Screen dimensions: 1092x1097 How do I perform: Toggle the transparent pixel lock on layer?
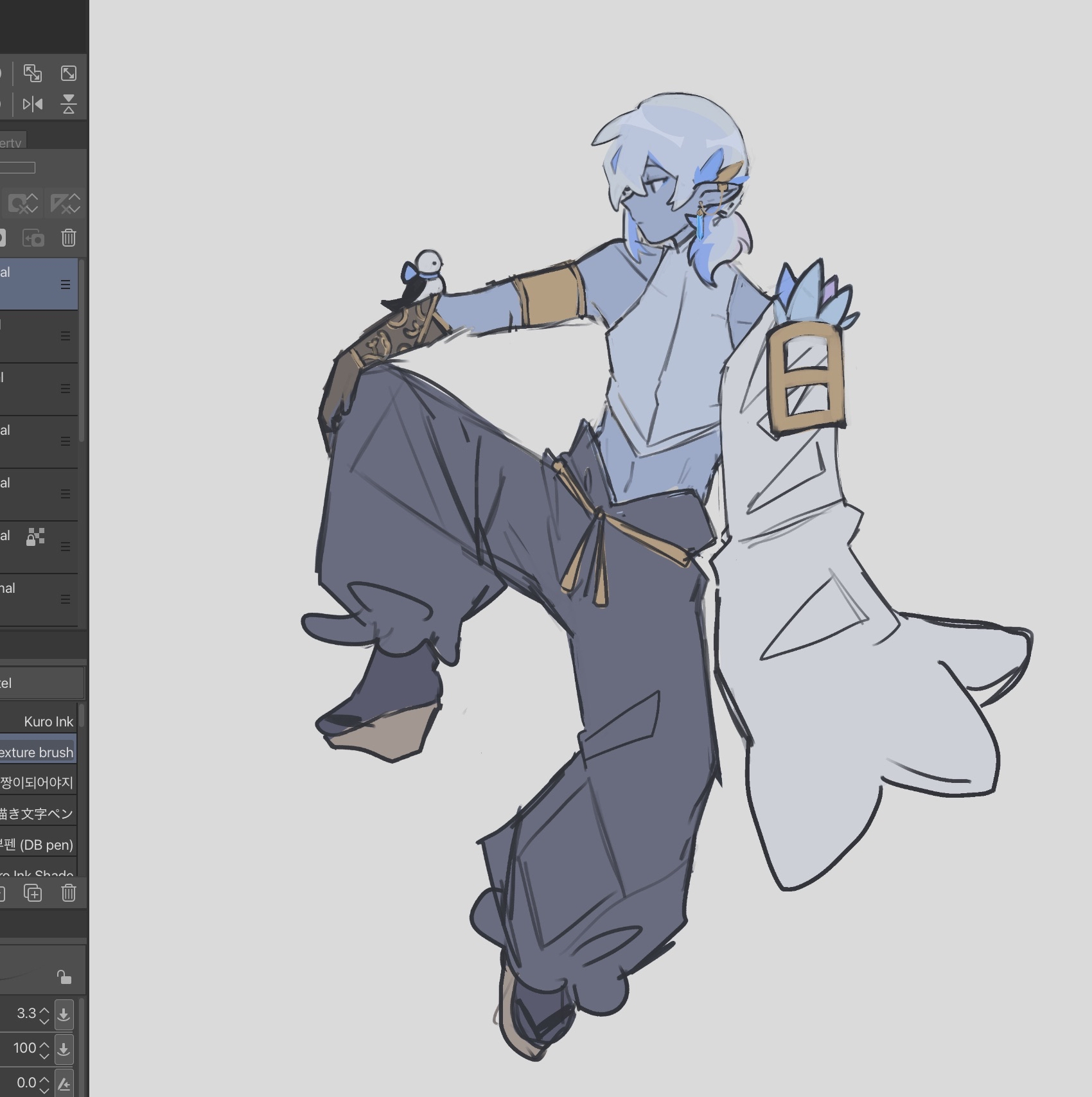pyautogui.click(x=35, y=536)
